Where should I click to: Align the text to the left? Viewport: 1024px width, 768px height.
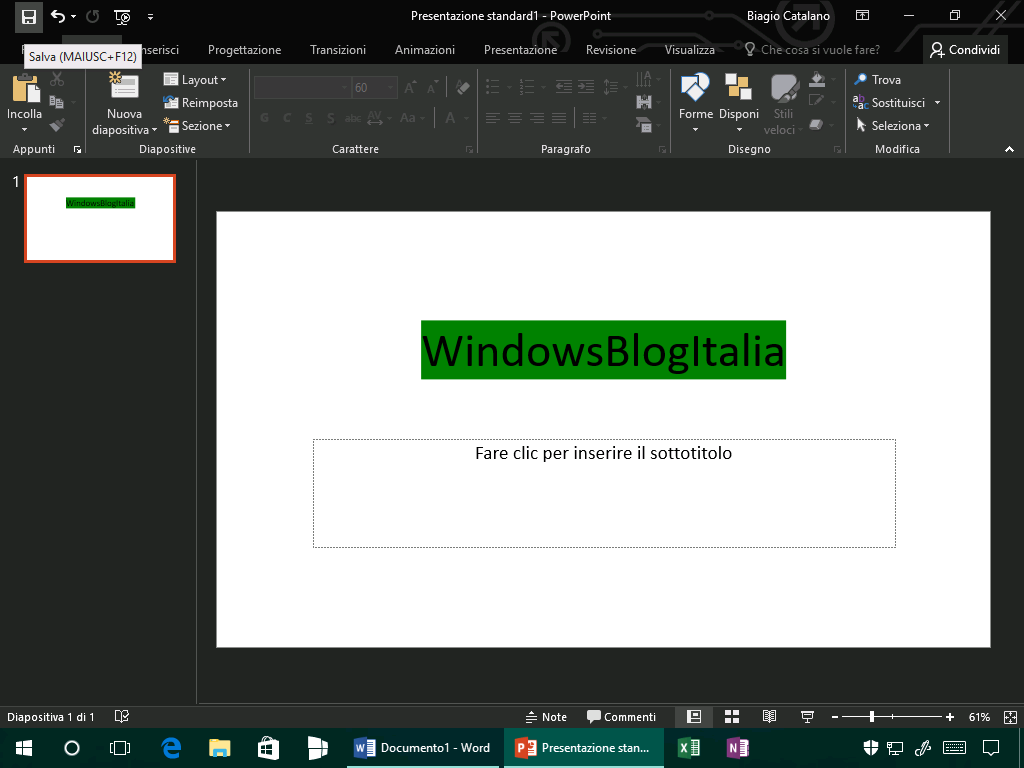point(493,118)
